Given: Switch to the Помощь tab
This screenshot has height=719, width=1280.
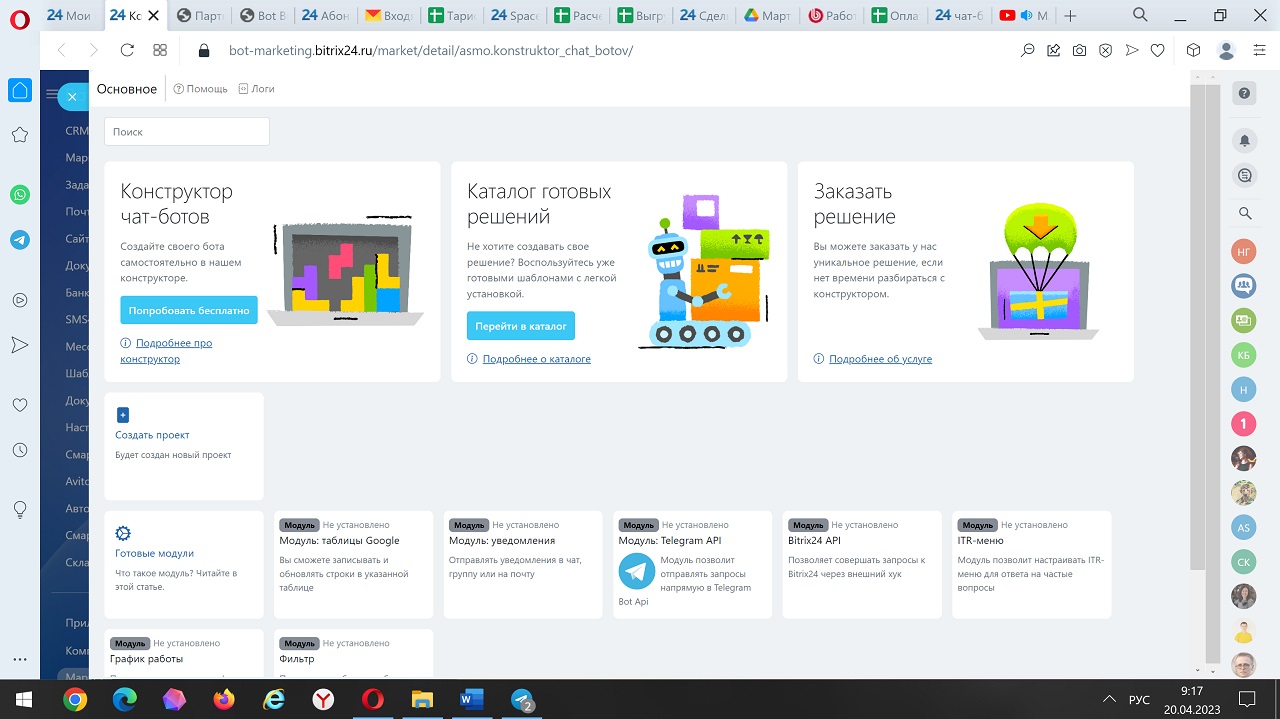Looking at the screenshot, I should tap(200, 89).
